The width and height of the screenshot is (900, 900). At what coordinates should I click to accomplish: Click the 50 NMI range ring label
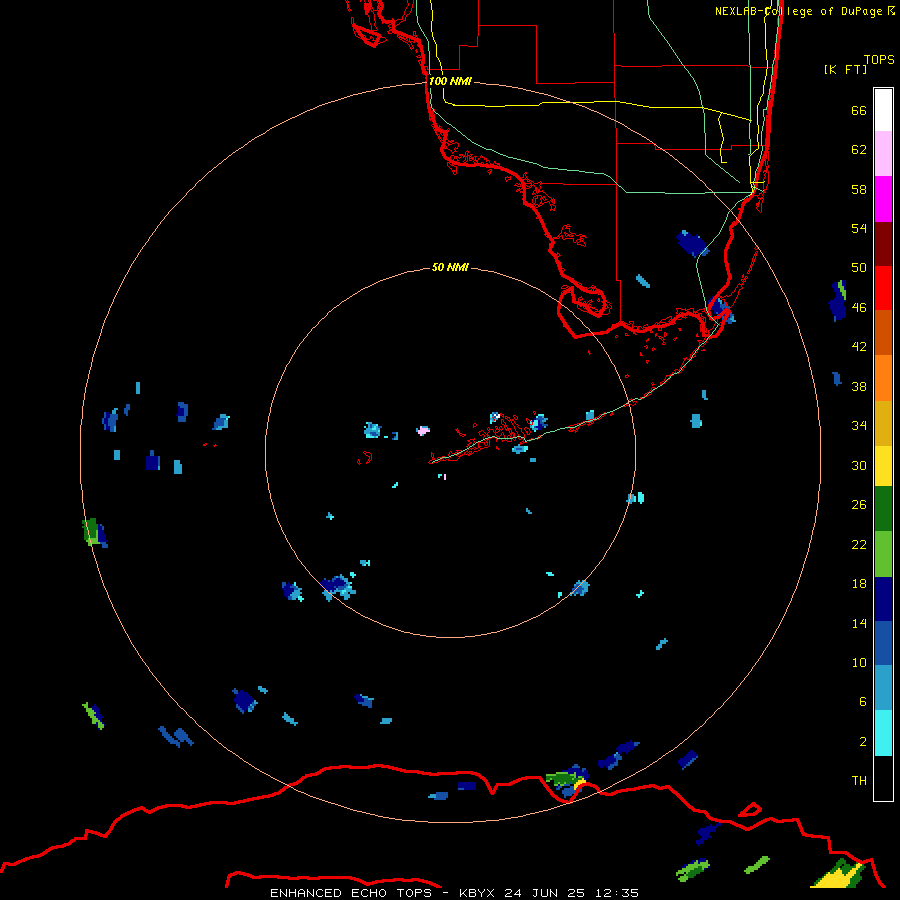click(450, 267)
